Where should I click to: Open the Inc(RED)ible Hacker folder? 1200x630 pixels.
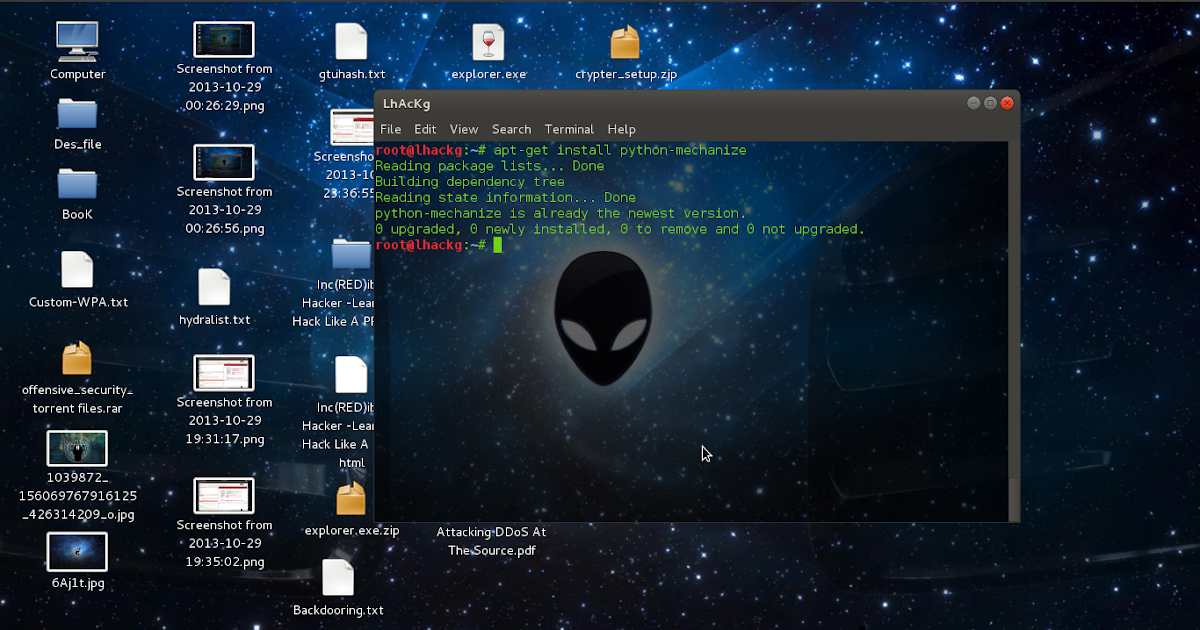tap(350, 255)
